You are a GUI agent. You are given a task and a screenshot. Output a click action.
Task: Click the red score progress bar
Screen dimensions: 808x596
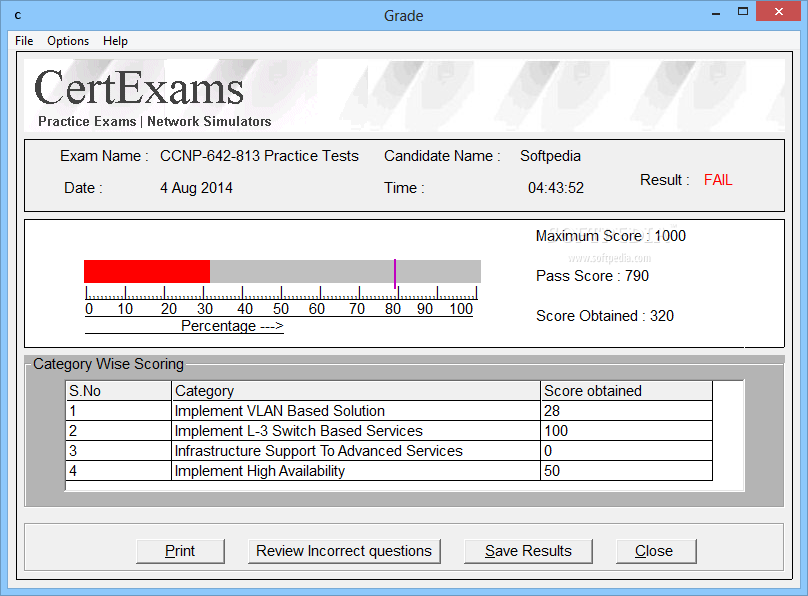[147, 271]
